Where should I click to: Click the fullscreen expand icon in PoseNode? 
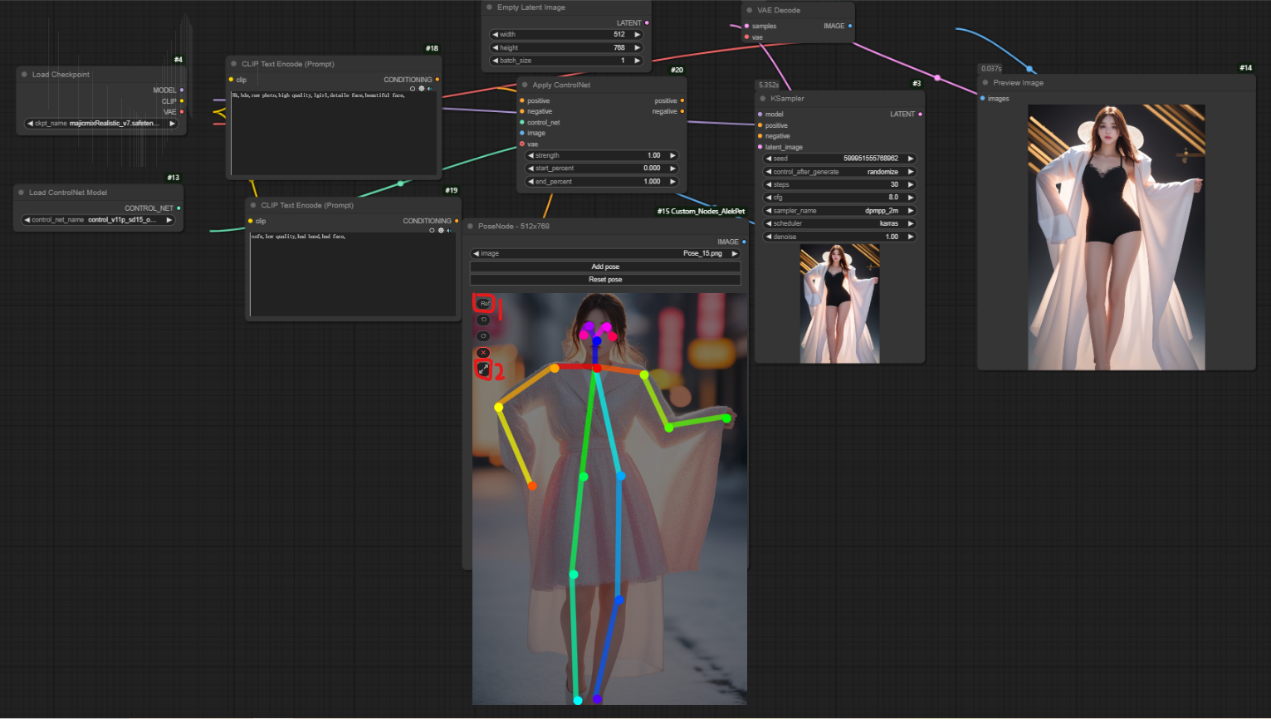484,370
